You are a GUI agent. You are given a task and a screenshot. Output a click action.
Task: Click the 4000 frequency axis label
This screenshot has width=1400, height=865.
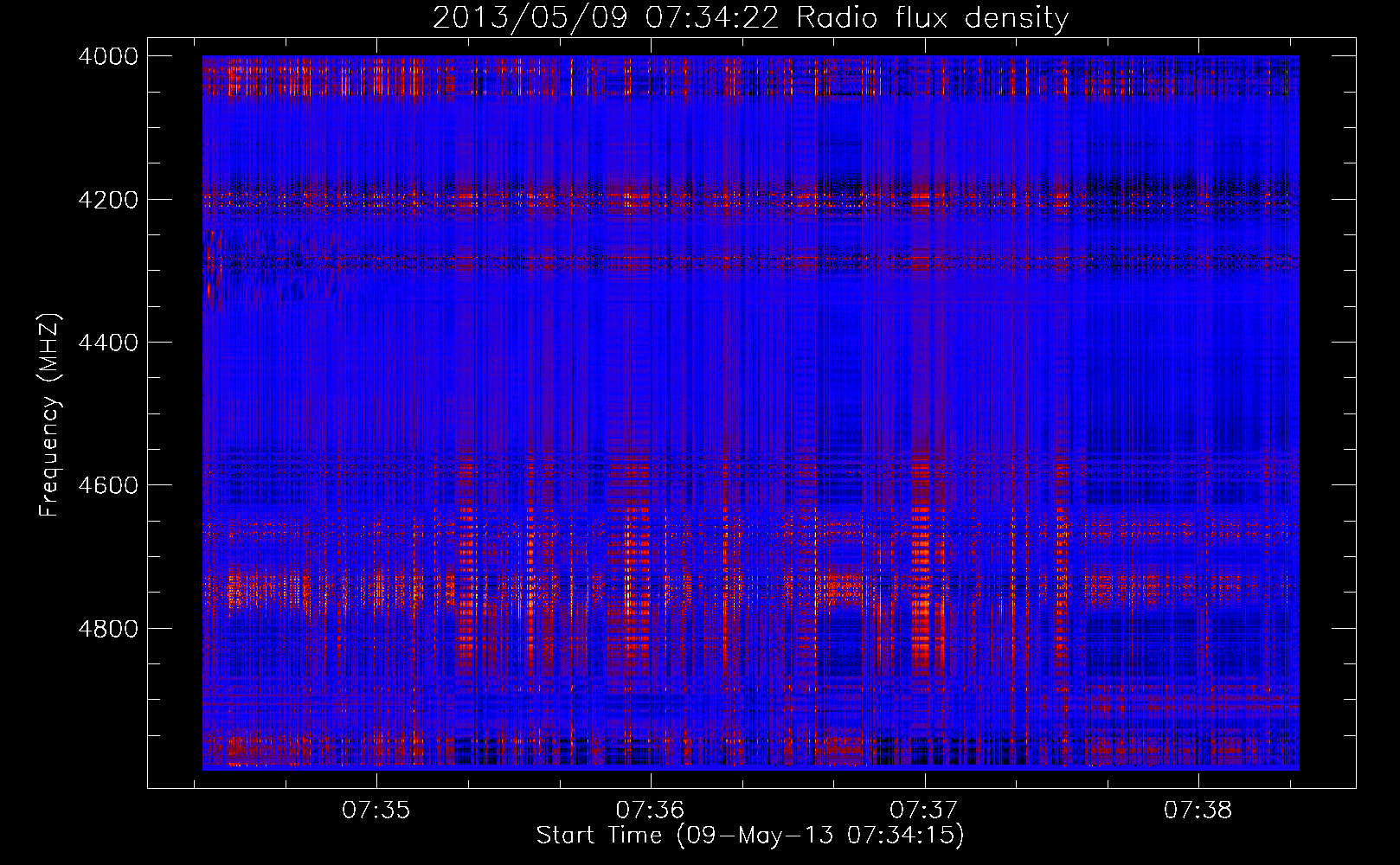point(108,56)
